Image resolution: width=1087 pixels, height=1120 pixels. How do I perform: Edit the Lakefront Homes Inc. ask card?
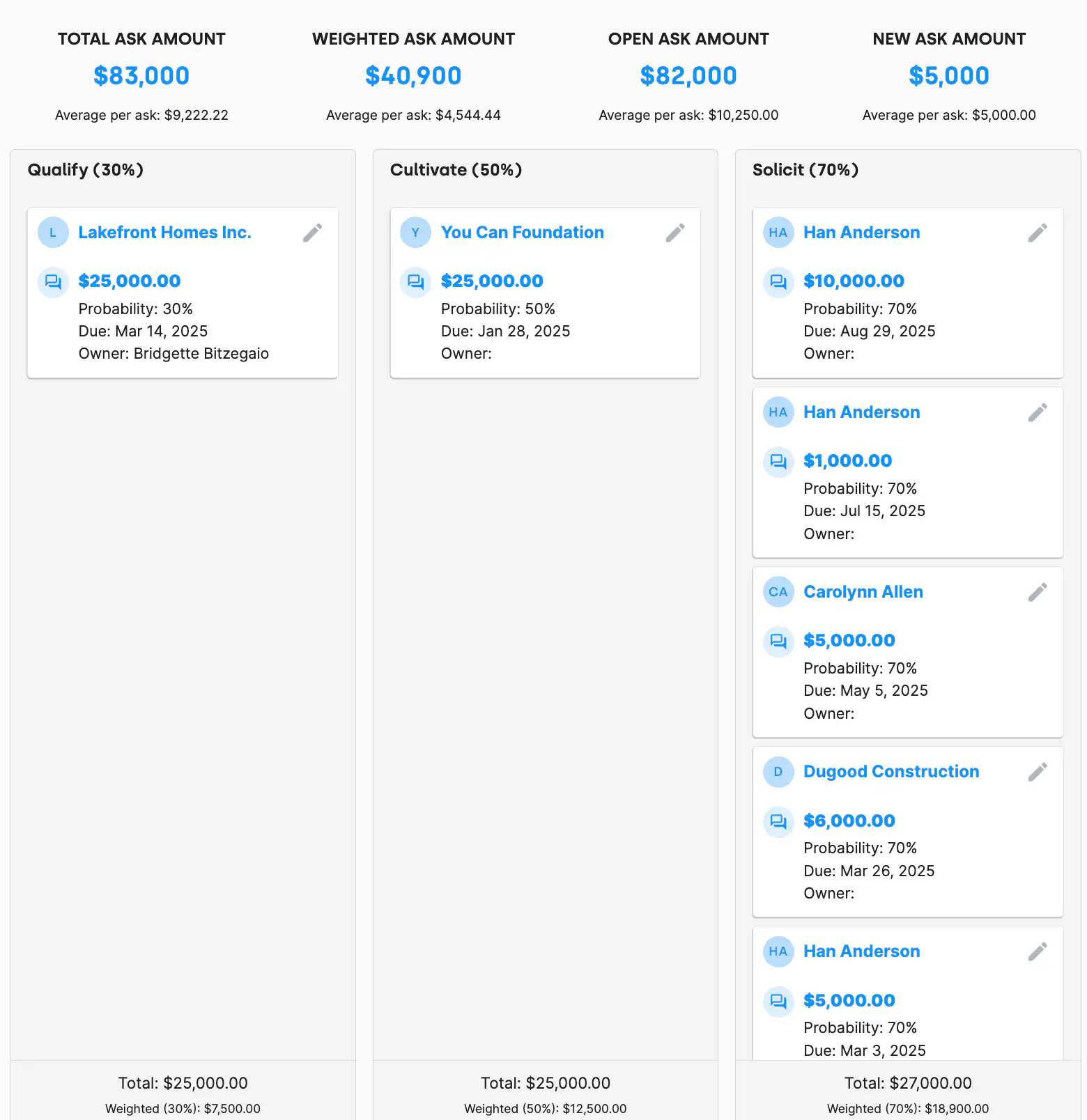click(312, 233)
